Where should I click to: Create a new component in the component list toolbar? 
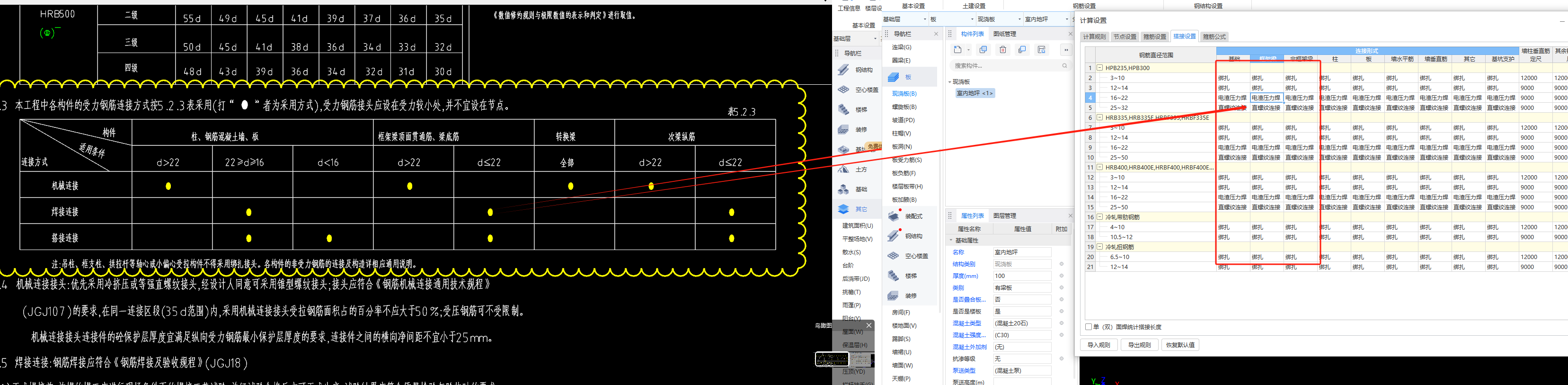pyautogui.click(x=957, y=50)
